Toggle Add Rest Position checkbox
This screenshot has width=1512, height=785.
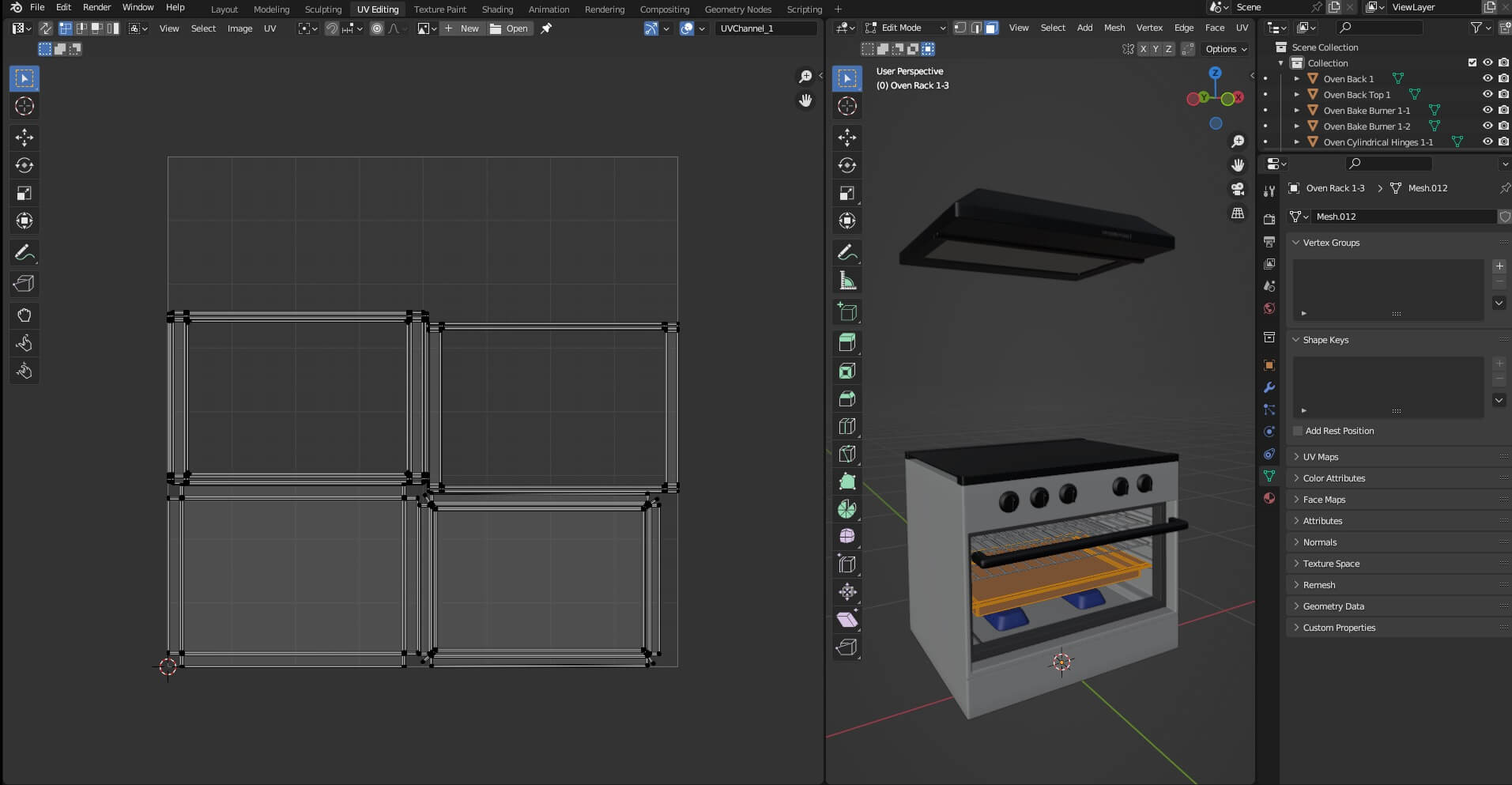pyautogui.click(x=1298, y=431)
